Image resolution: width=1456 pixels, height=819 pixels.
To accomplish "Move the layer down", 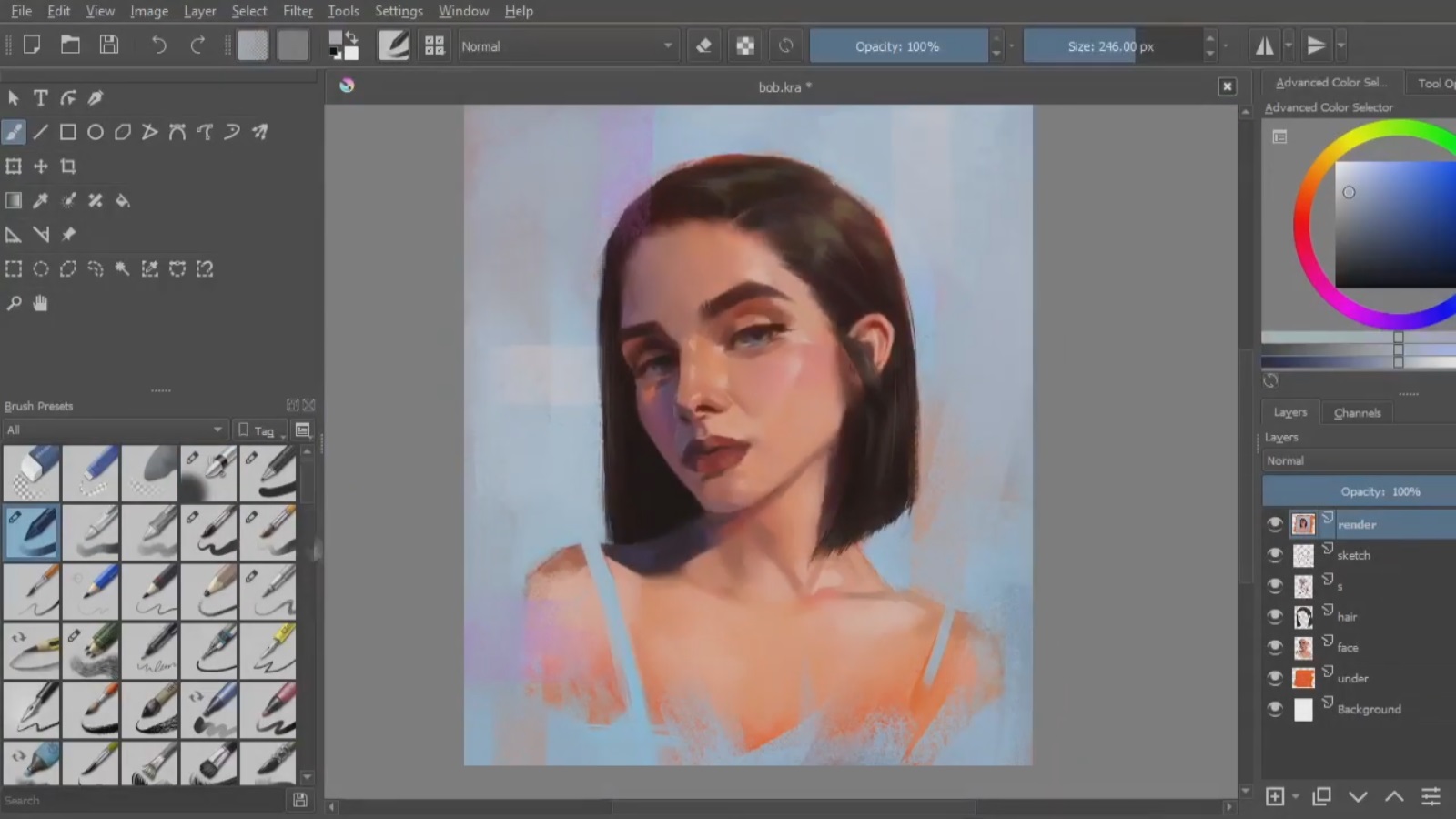I will (1358, 796).
